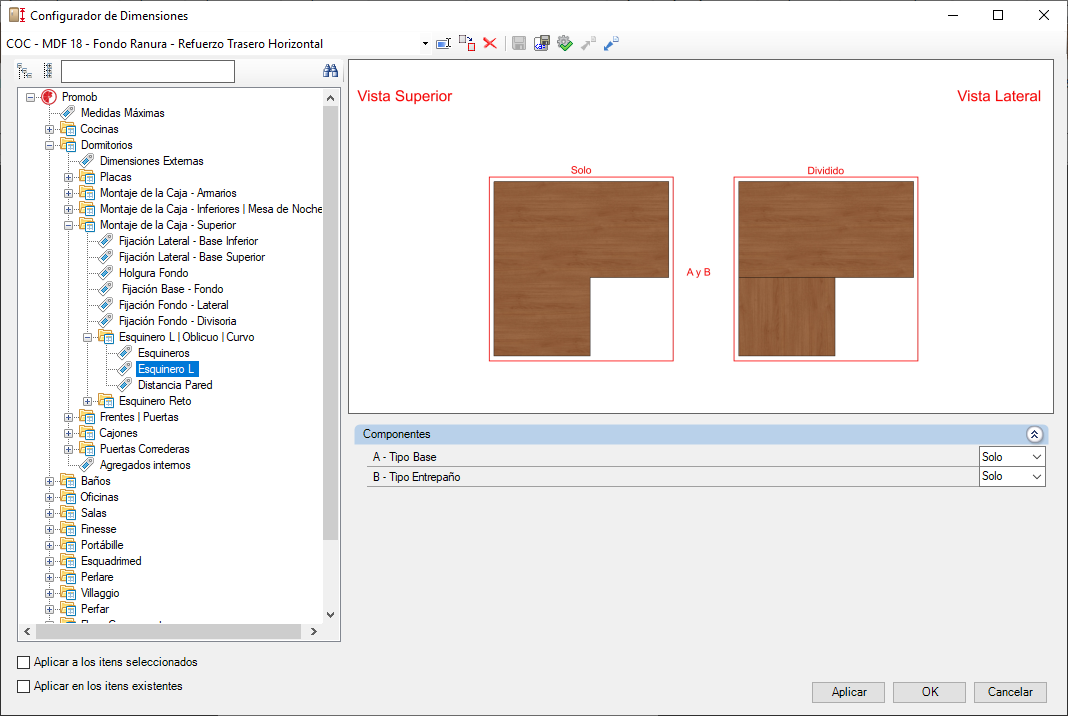
Task: Click the ruler icon beside Agregados internos
Action: click(87, 465)
